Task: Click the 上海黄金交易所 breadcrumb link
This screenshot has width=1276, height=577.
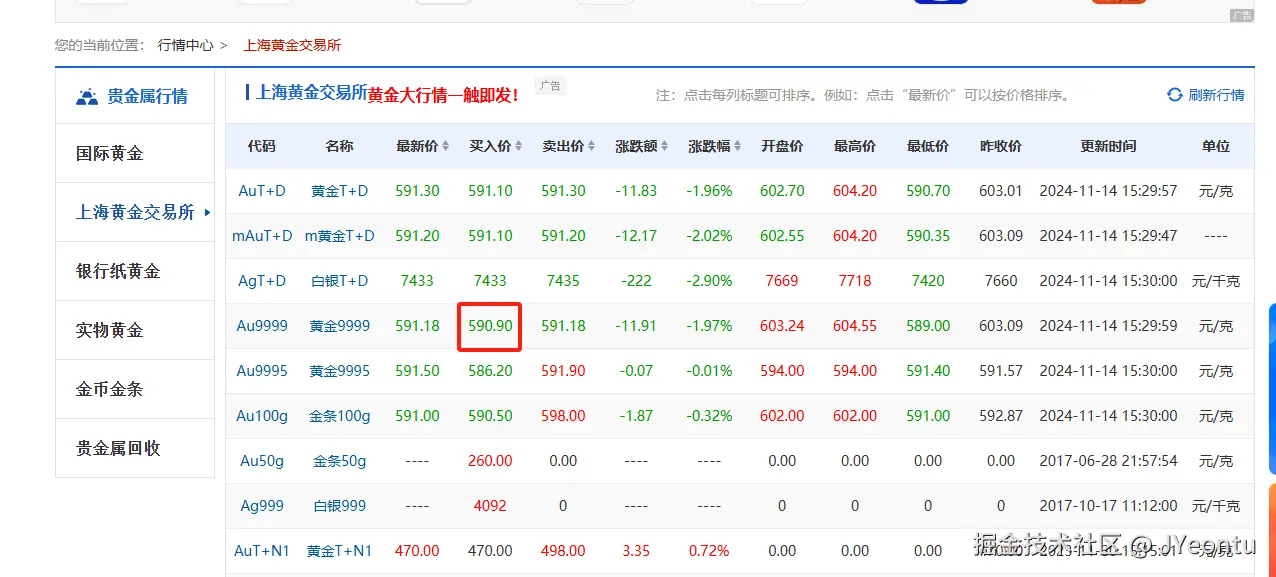Action: pos(292,45)
